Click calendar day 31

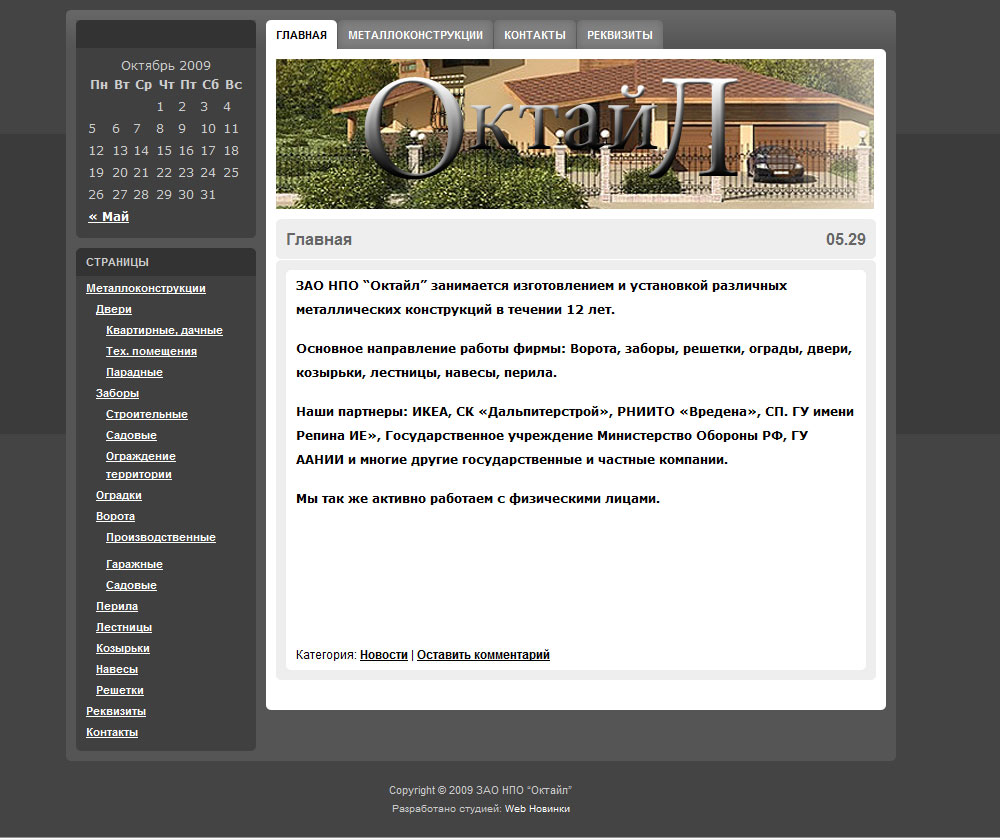[x=208, y=195]
